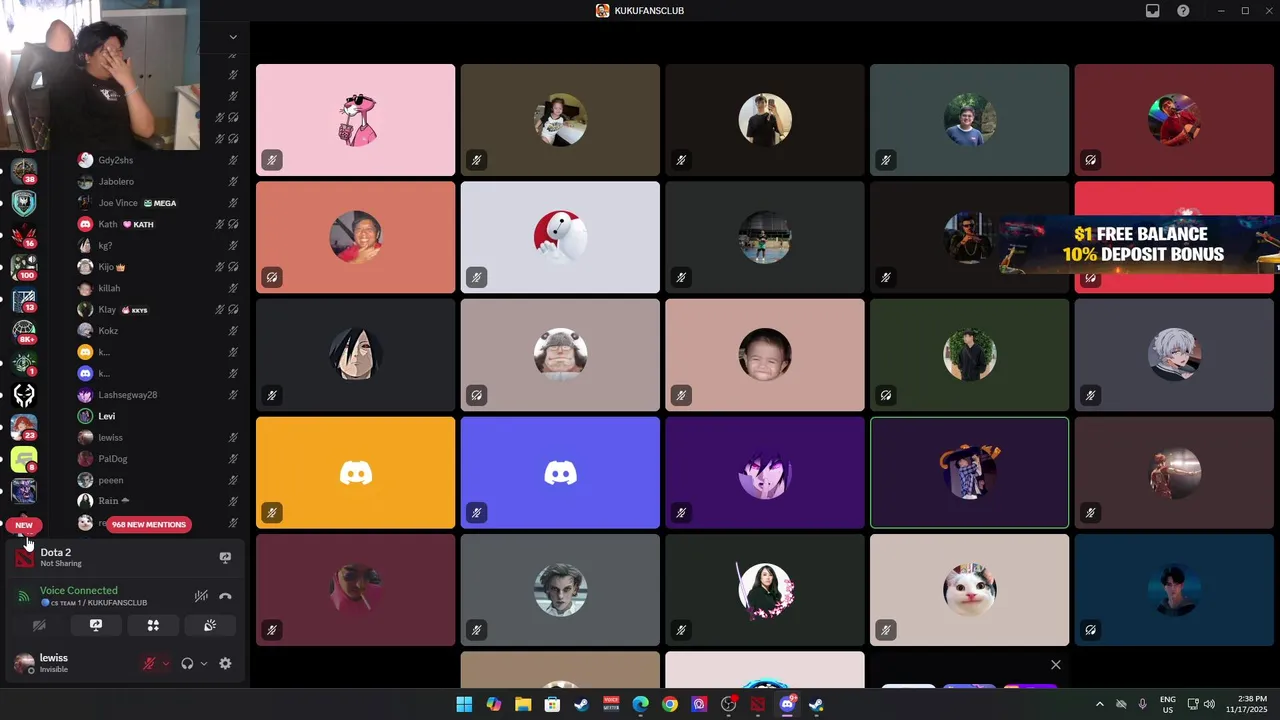Open Windows Start menu
The height and width of the screenshot is (720, 1280).
point(464,704)
